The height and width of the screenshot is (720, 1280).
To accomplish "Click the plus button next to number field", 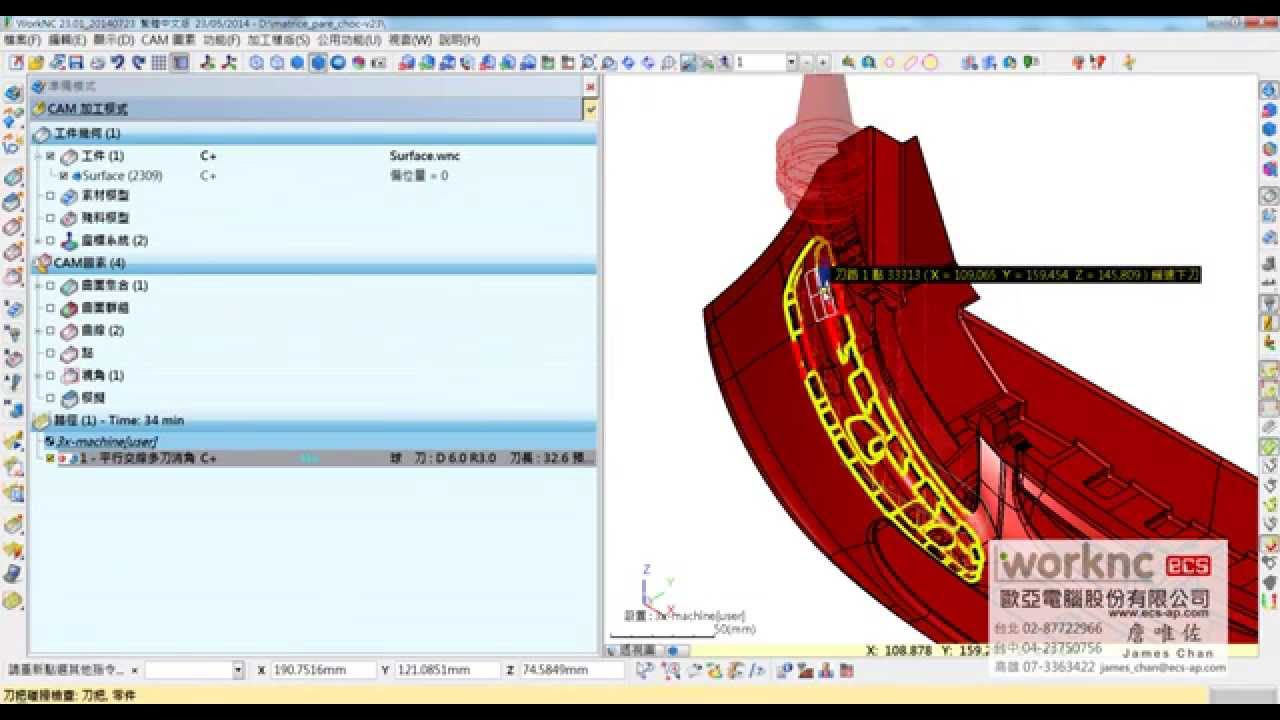I will tap(823, 62).
